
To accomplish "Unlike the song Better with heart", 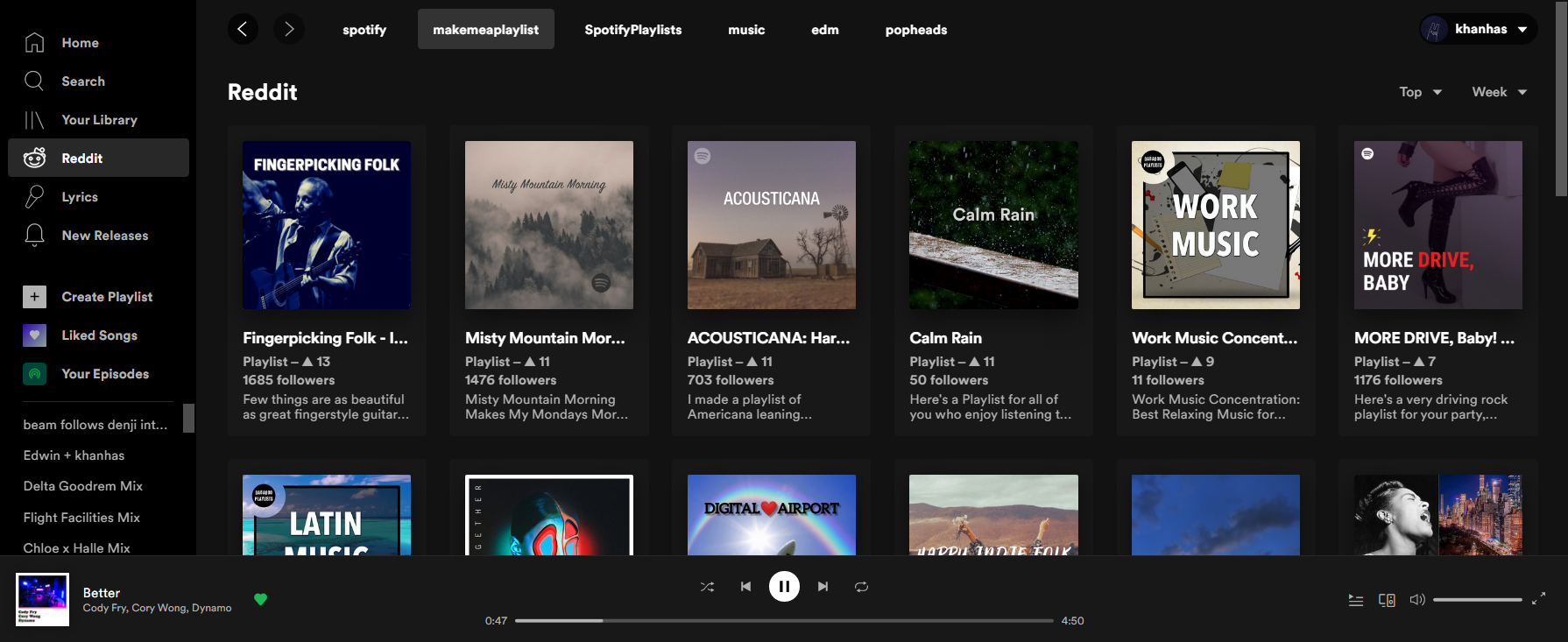I will 260,599.
